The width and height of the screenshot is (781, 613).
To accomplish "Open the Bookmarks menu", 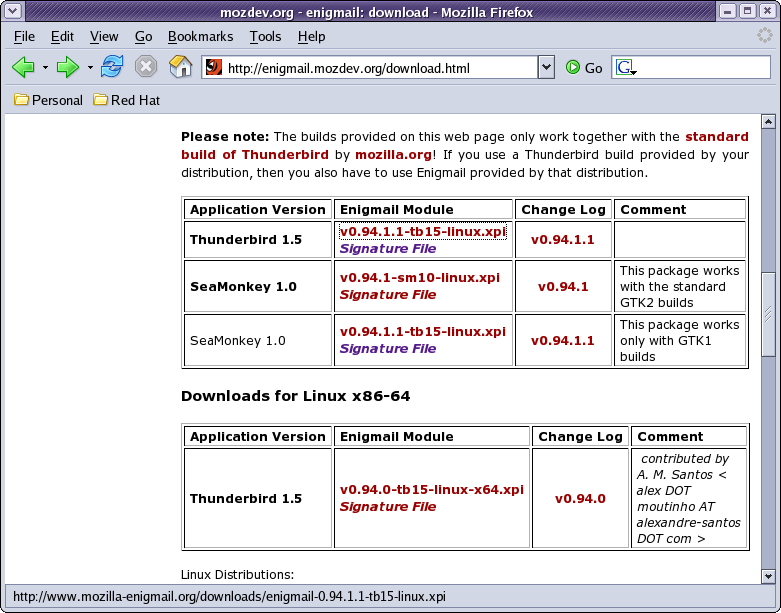I will 200,36.
